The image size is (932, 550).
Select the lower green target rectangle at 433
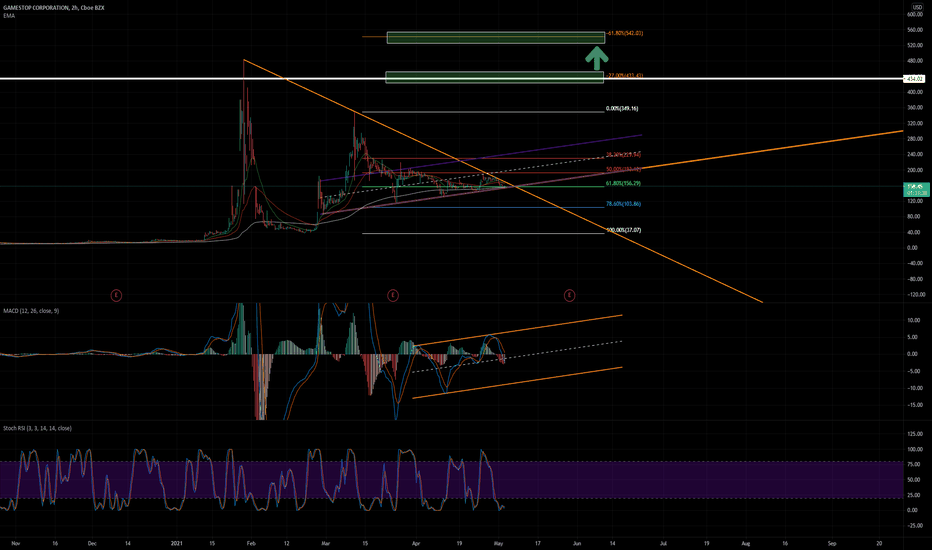[495, 77]
